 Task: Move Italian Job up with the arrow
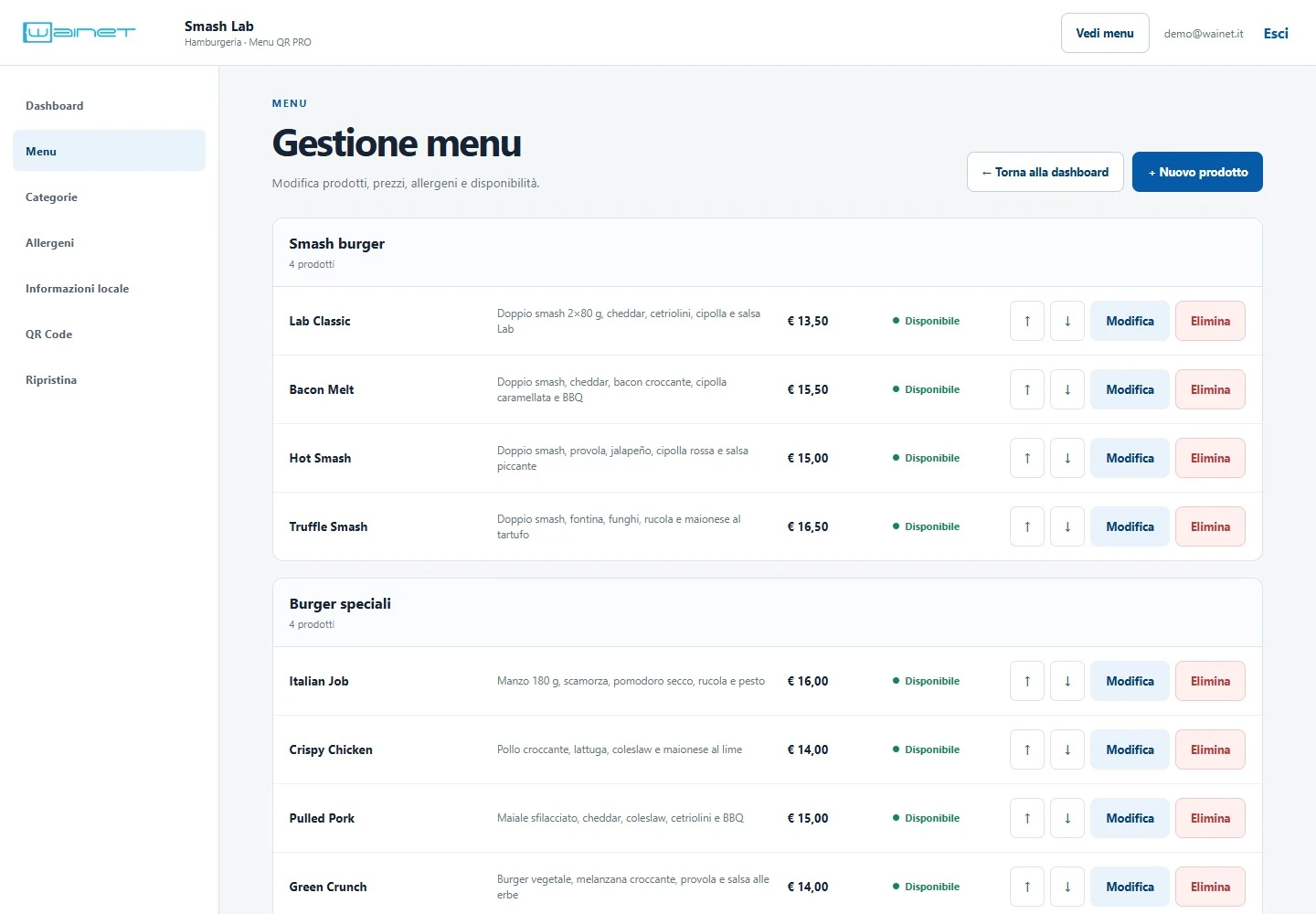coord(1027,681)
